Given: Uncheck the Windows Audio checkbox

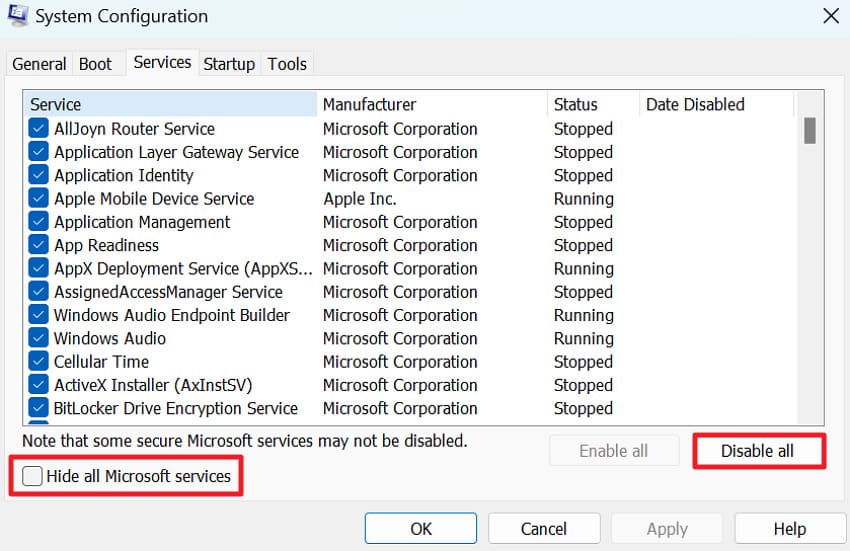Looking at the screenshot, I should point(38,338).
